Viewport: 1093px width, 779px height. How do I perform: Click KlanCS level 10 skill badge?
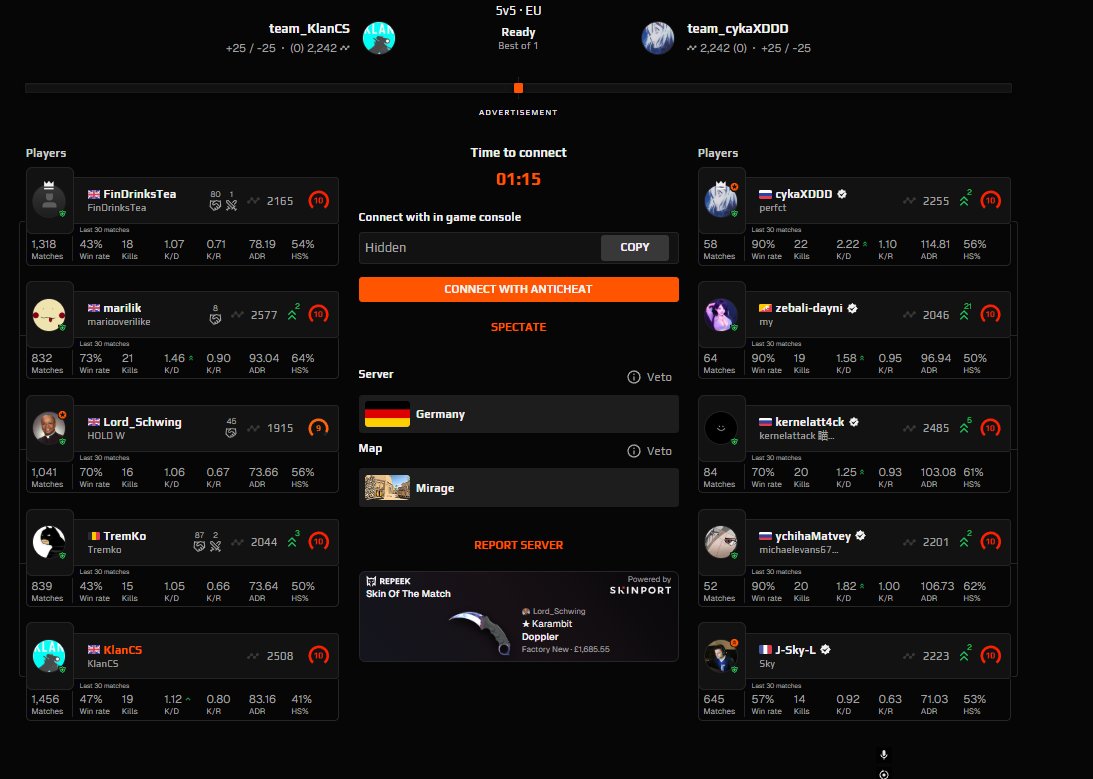click(319, 656)
